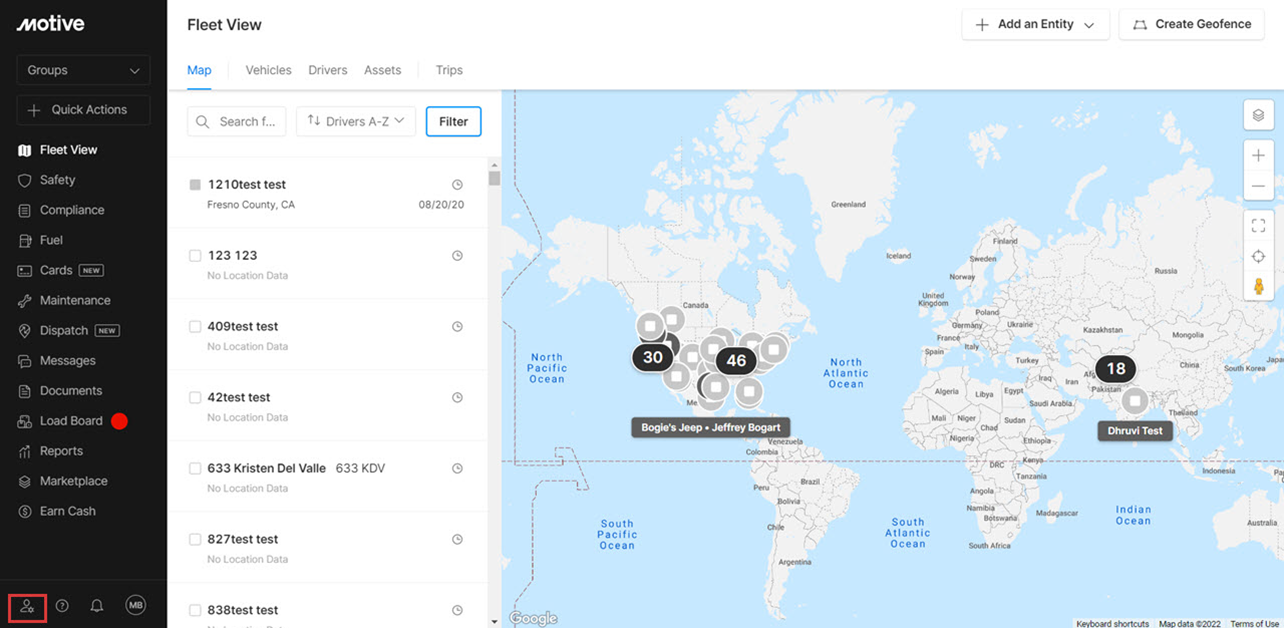Check the box for 123 123
Screen dimensions: 1284x628
coord(195,256)
